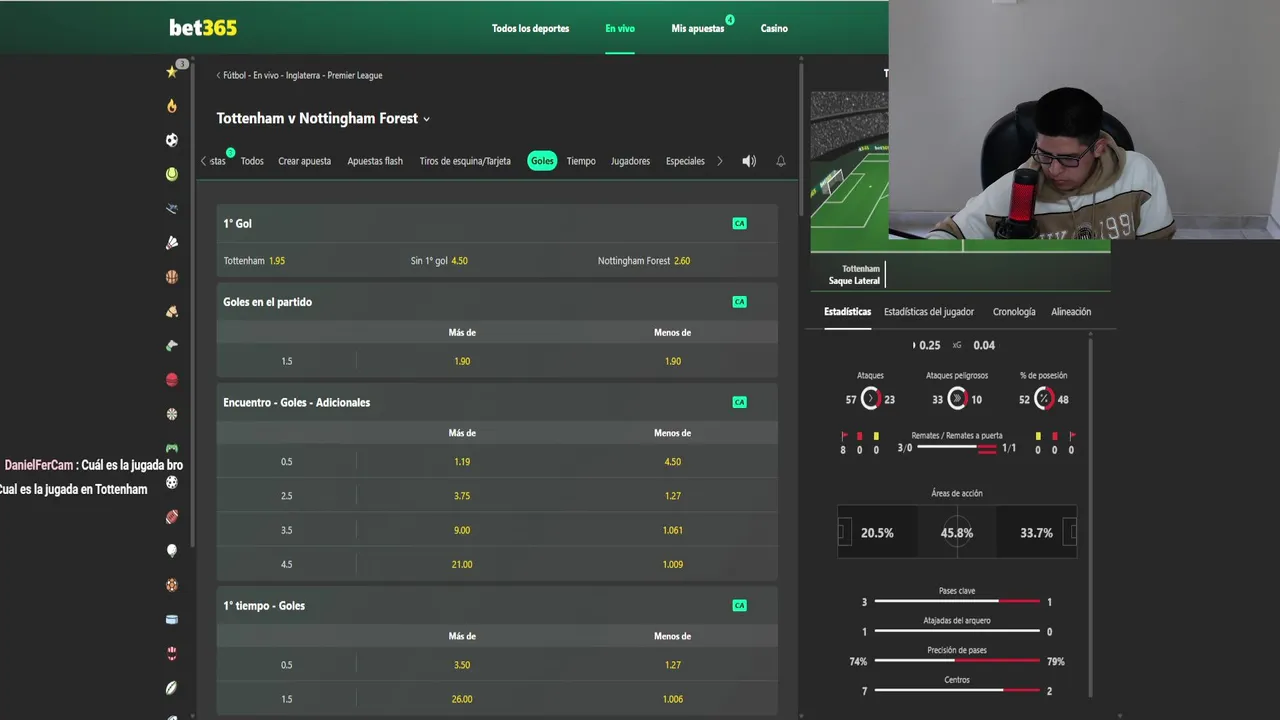
Task: Click CA badge on Goles en el partido
Action: click(x=739, y=301)
